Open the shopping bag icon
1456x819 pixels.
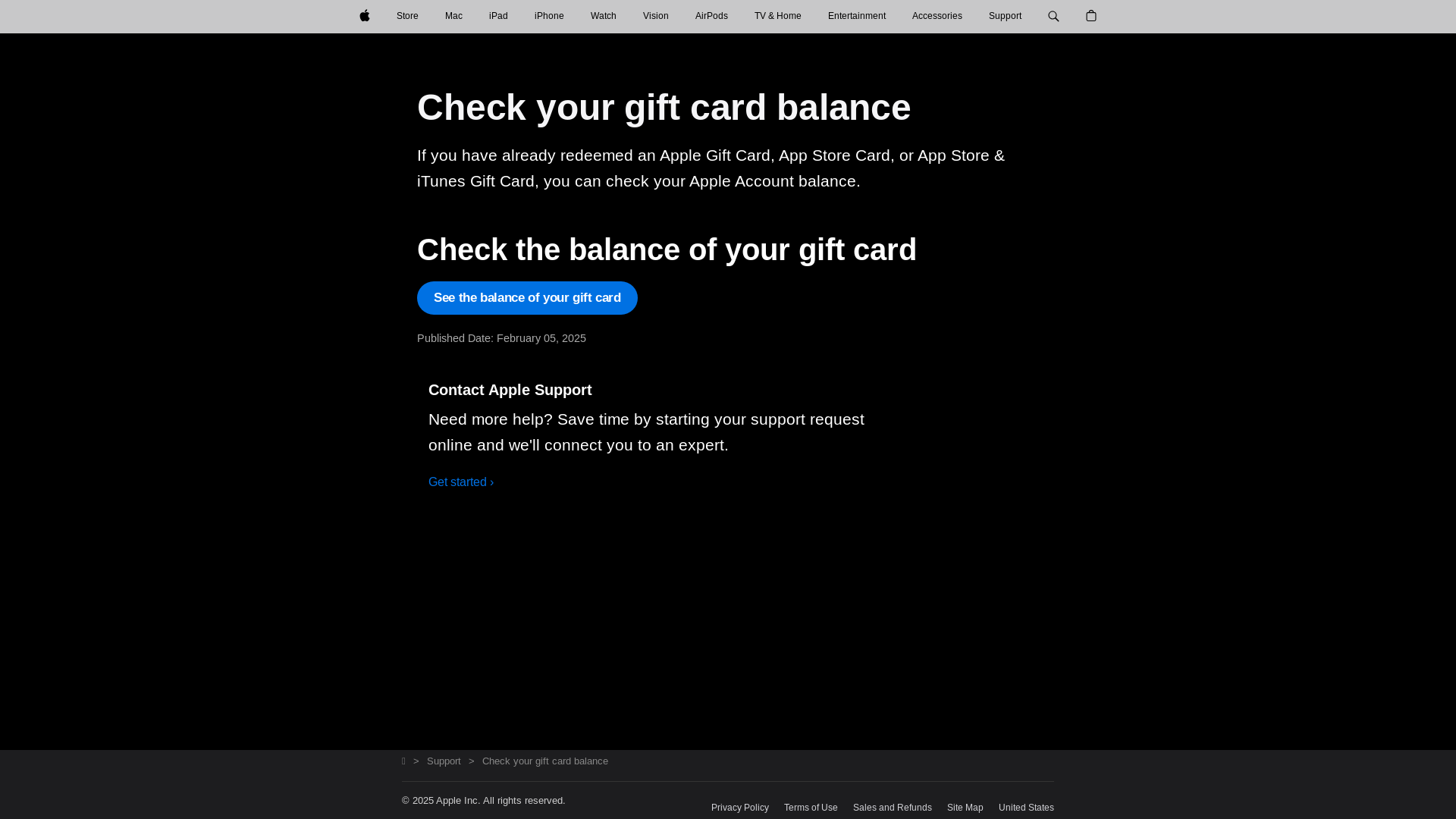pyautogui.click(x=1091, y=16)
